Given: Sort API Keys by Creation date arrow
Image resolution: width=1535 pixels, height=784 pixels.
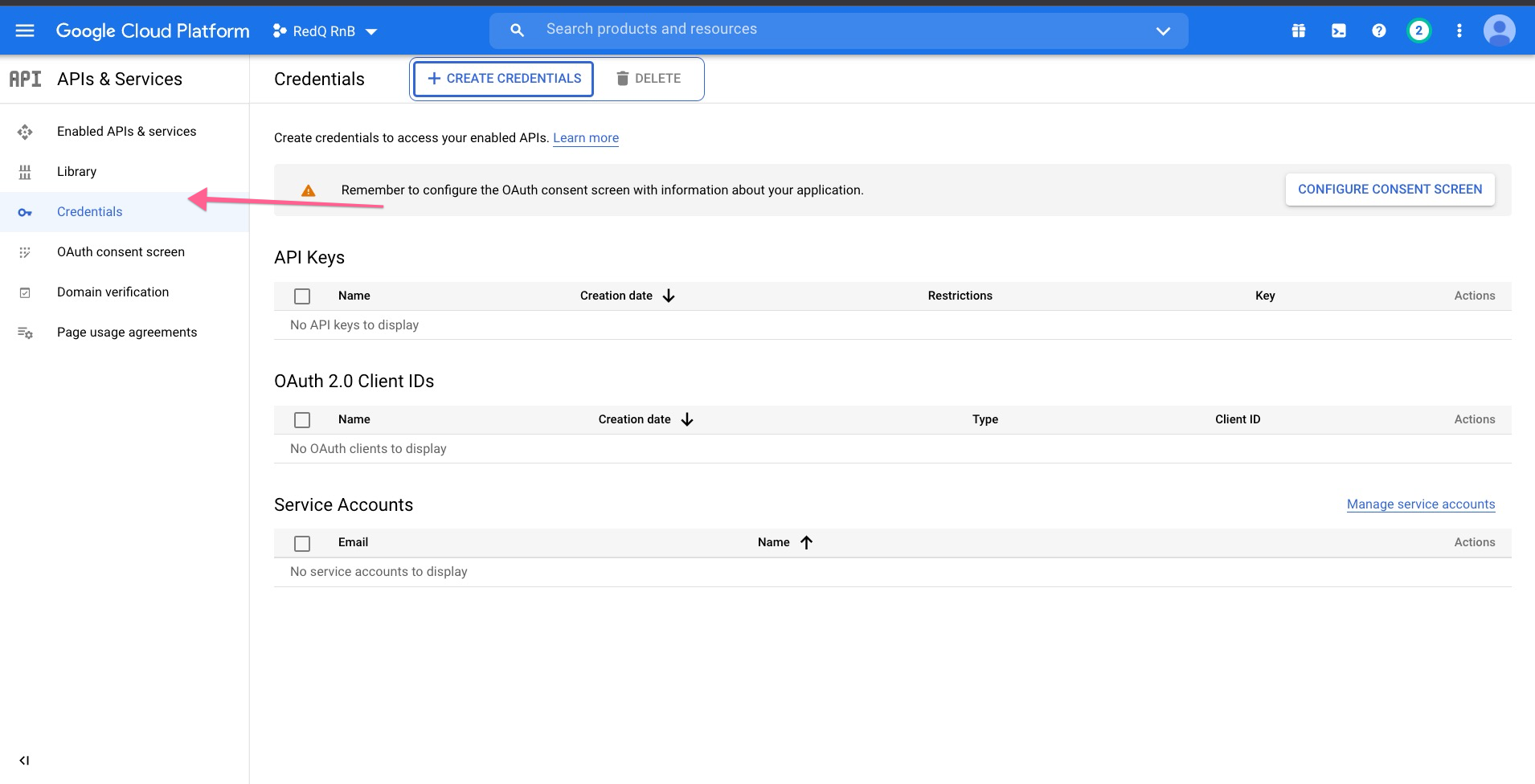Looking at the screenshot, I should point(669,296).
